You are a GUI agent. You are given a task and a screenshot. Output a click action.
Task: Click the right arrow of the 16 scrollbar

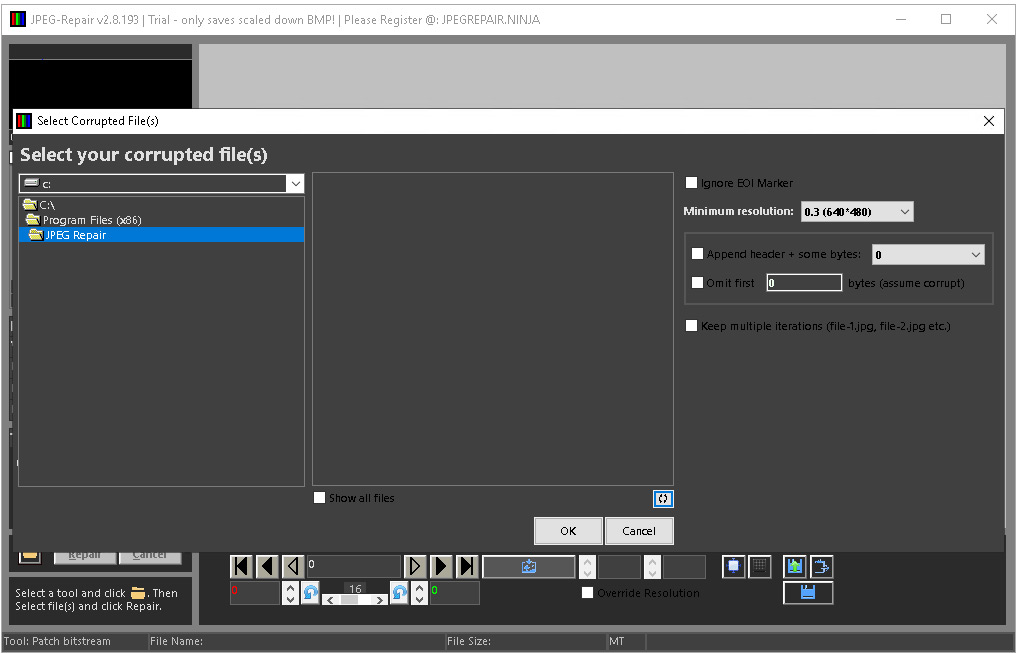click(x=380, y=600)
